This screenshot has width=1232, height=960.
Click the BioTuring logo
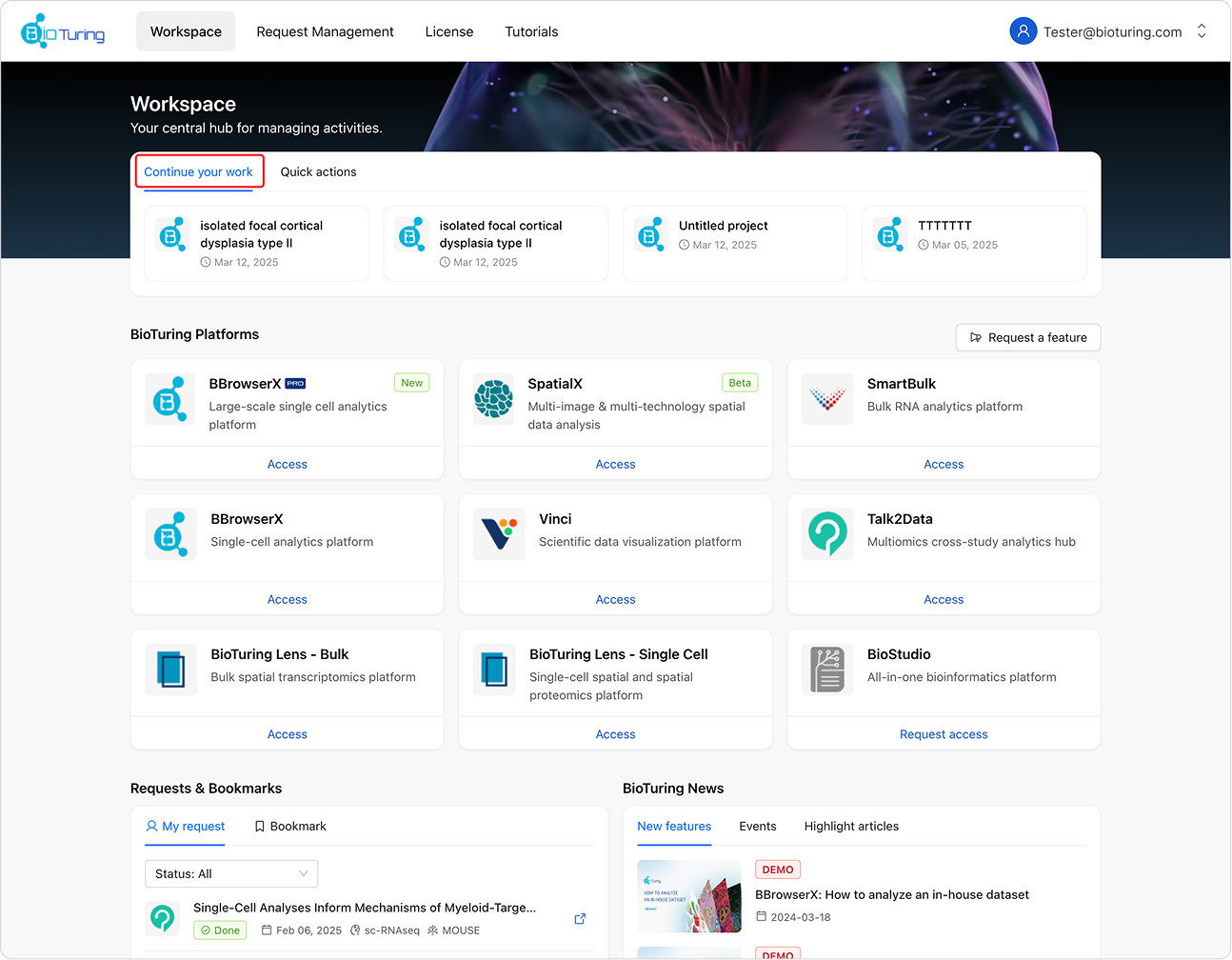(x=63, y=31)
